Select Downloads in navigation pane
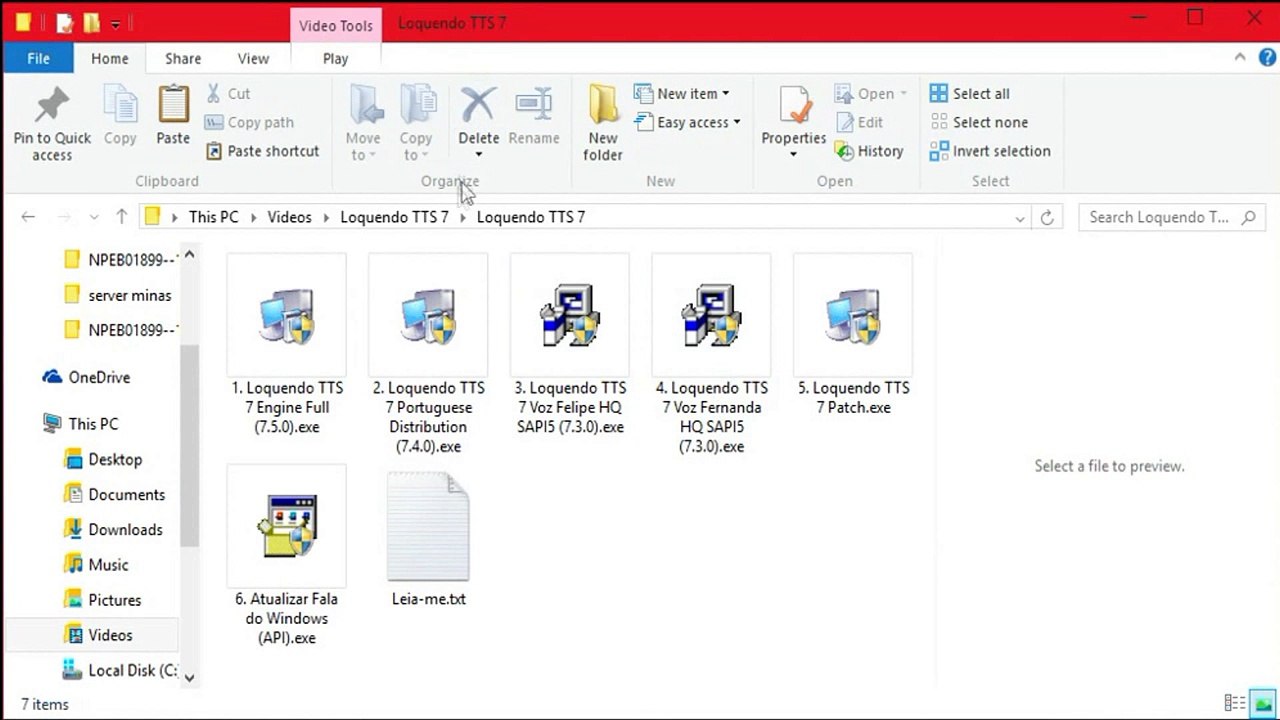Image resolution: width=1280 pixels, height=720 pixels. pos(125,530)
